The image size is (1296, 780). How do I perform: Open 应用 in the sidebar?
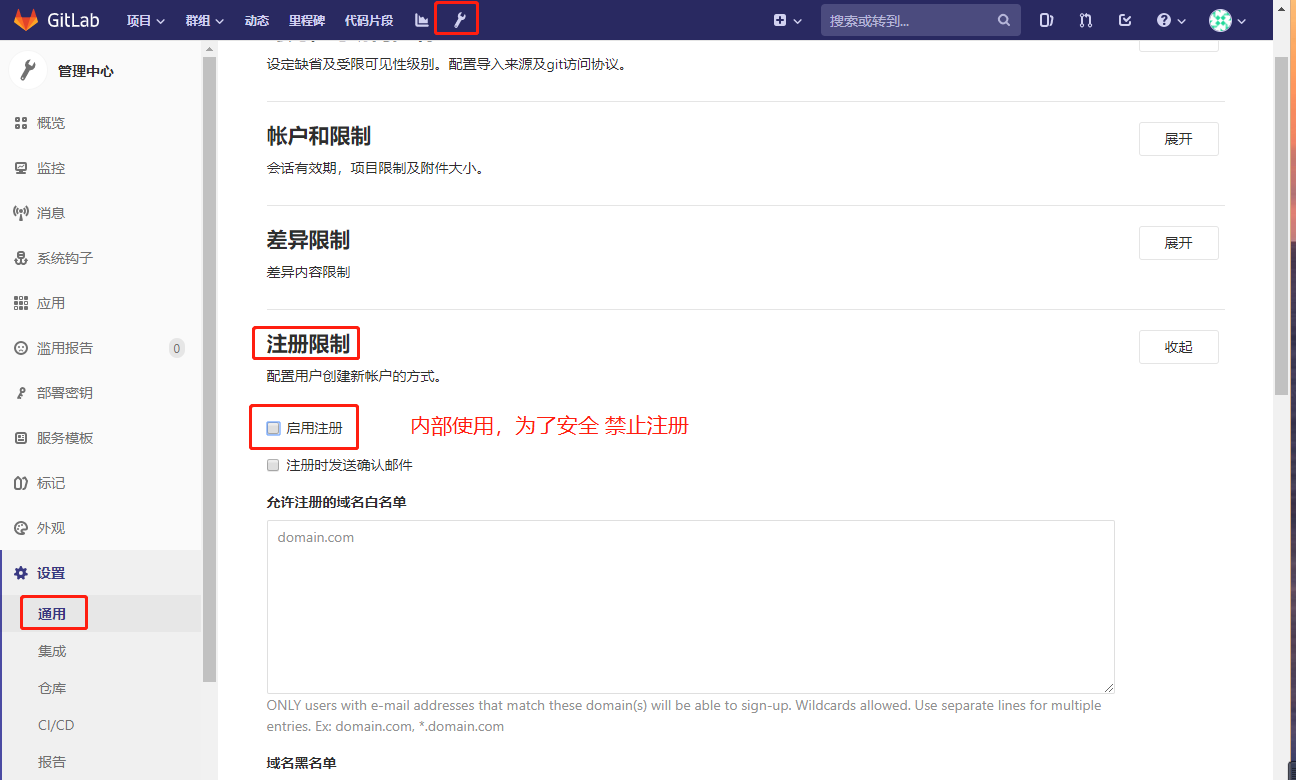pos(51,303)
